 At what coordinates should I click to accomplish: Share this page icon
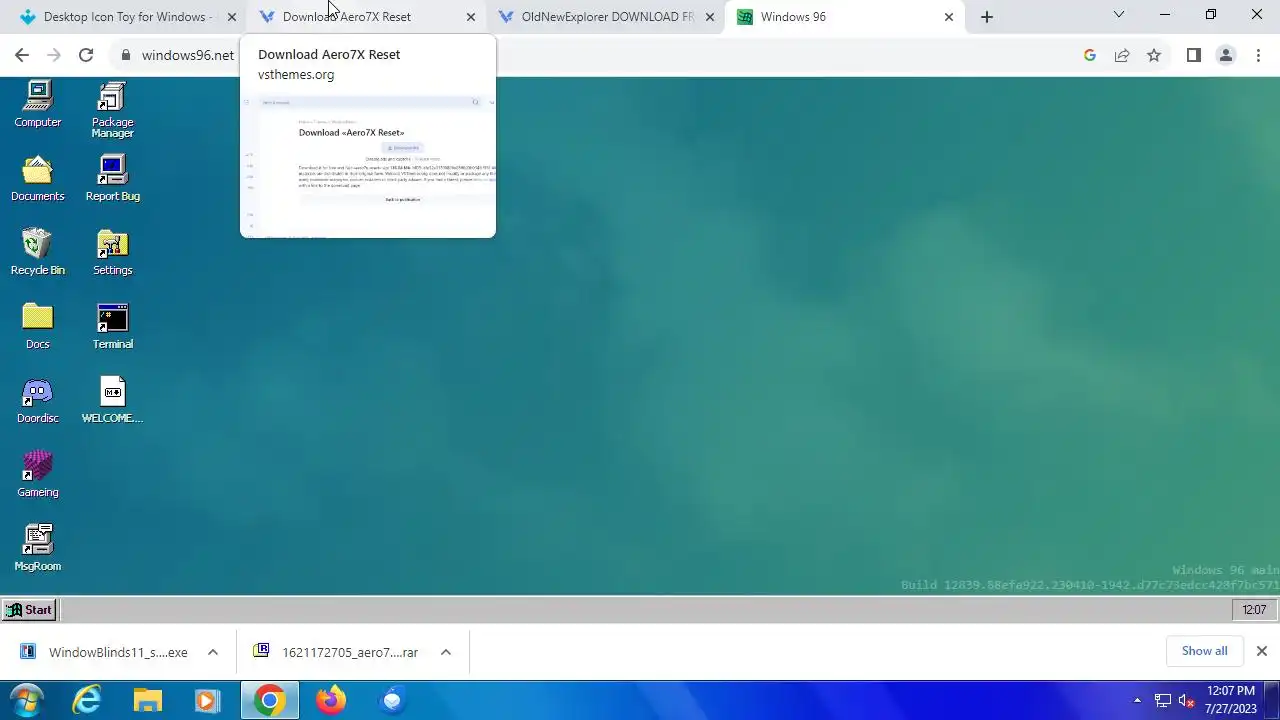coord(1122,55)
